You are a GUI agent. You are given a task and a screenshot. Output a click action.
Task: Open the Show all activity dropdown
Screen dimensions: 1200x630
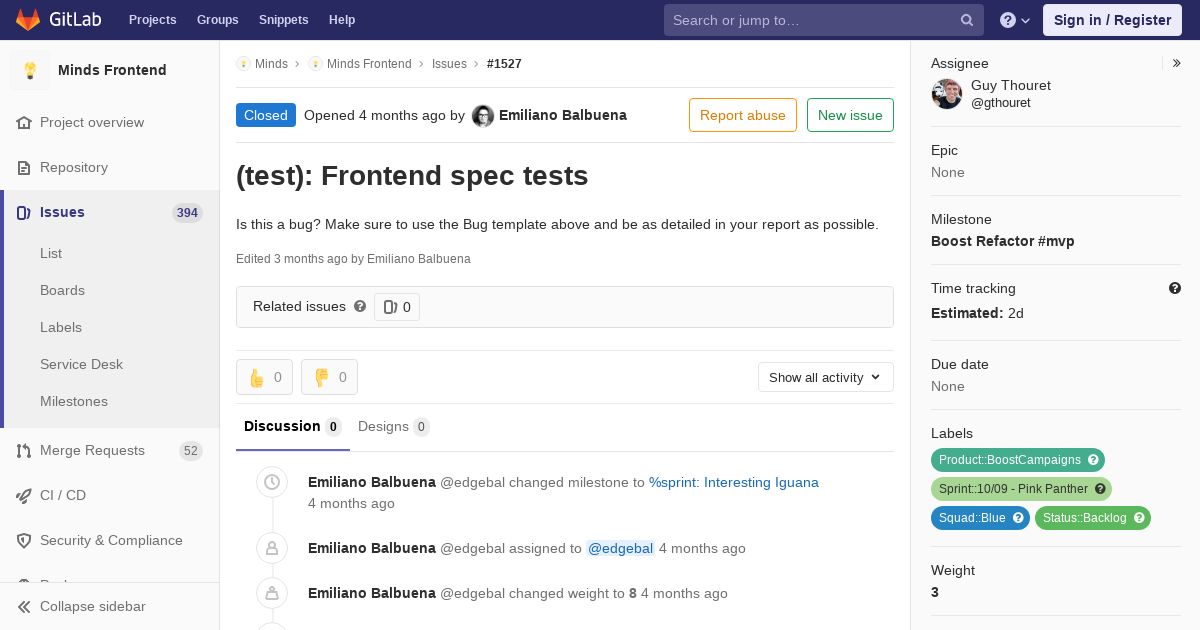(x=825, y=377)
